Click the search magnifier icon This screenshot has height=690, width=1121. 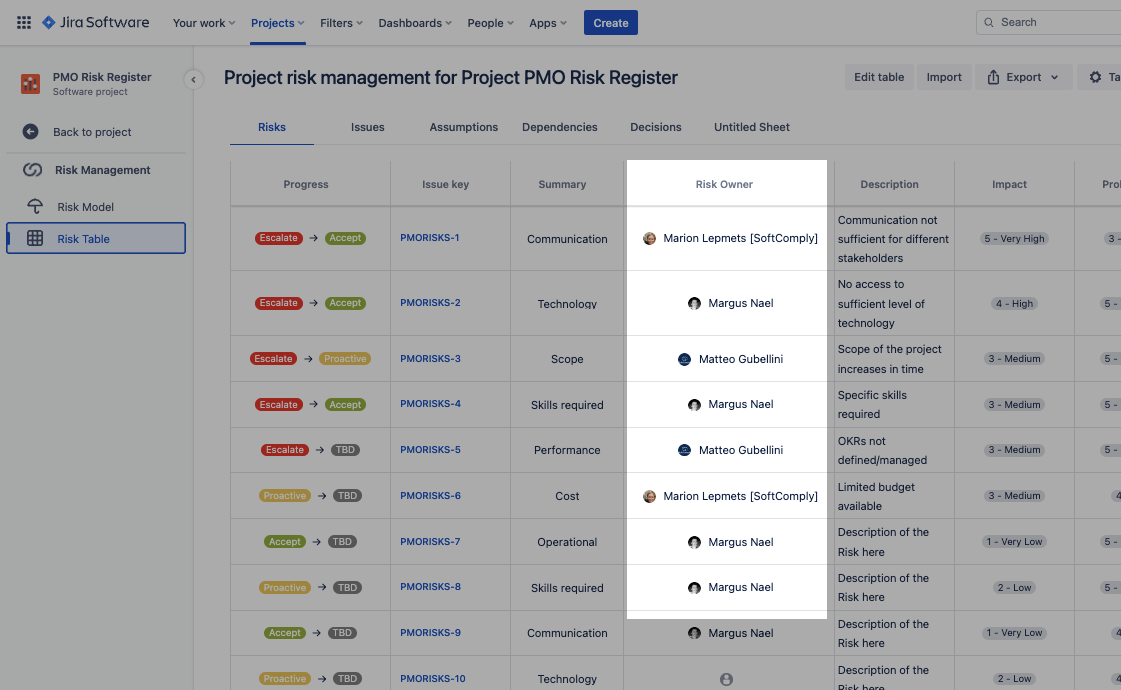coord(988,21)
